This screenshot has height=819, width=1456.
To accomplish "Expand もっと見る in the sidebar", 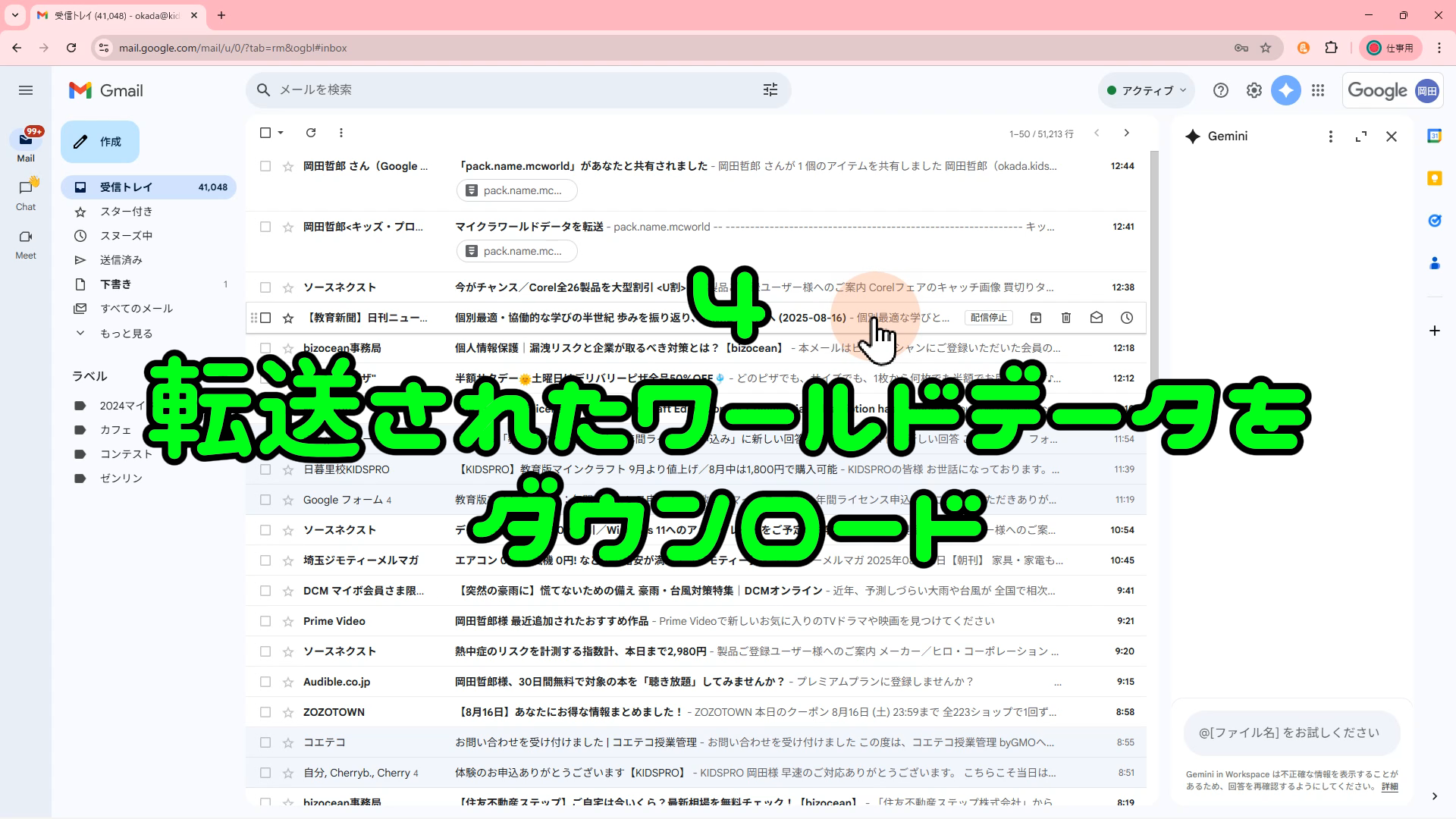I will point(126,333).
